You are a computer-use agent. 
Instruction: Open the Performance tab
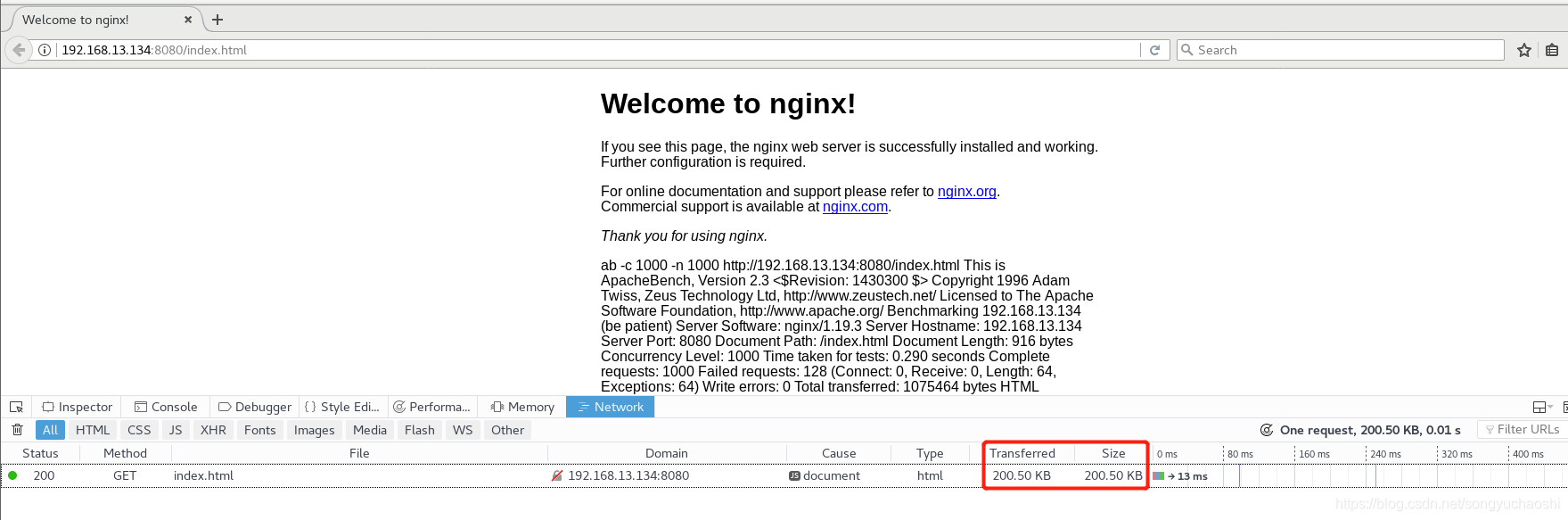(x=431, y=407)
